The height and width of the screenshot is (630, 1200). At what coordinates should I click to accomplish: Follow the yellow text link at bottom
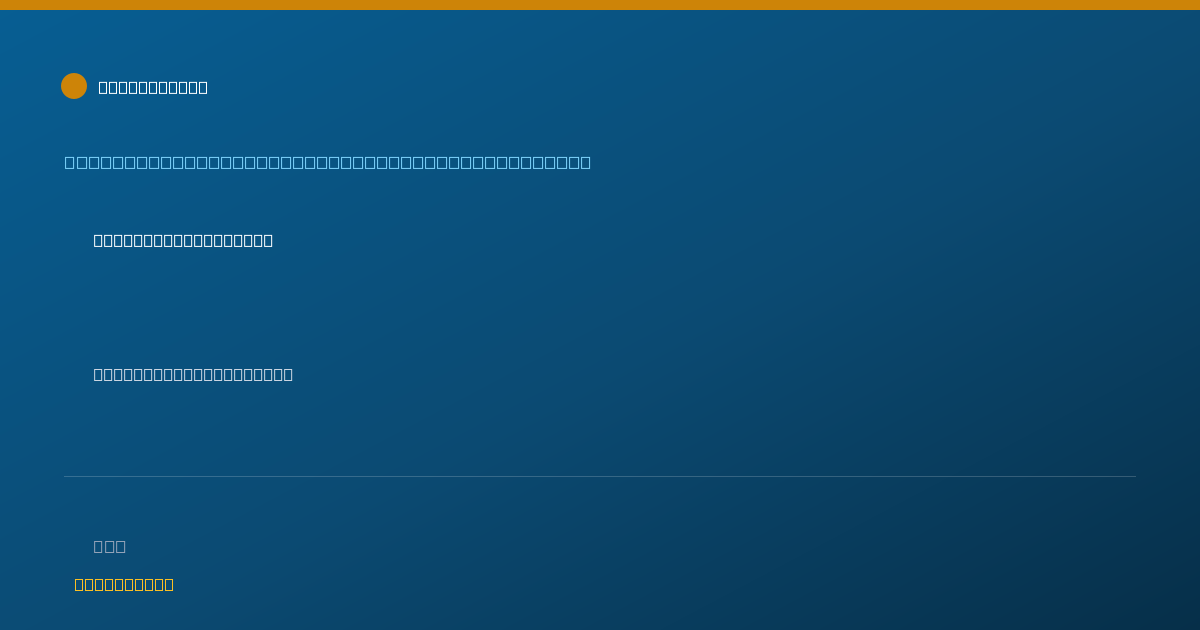tap(124, 584)
